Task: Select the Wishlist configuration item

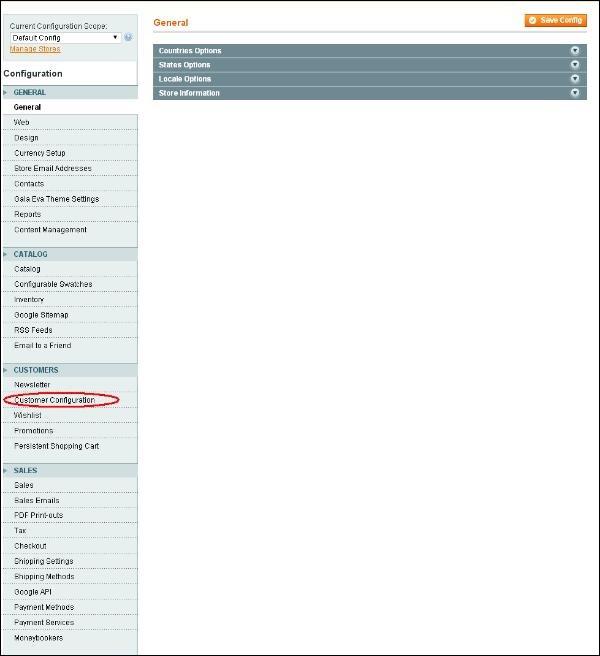Action: click(x=28, y=415)
